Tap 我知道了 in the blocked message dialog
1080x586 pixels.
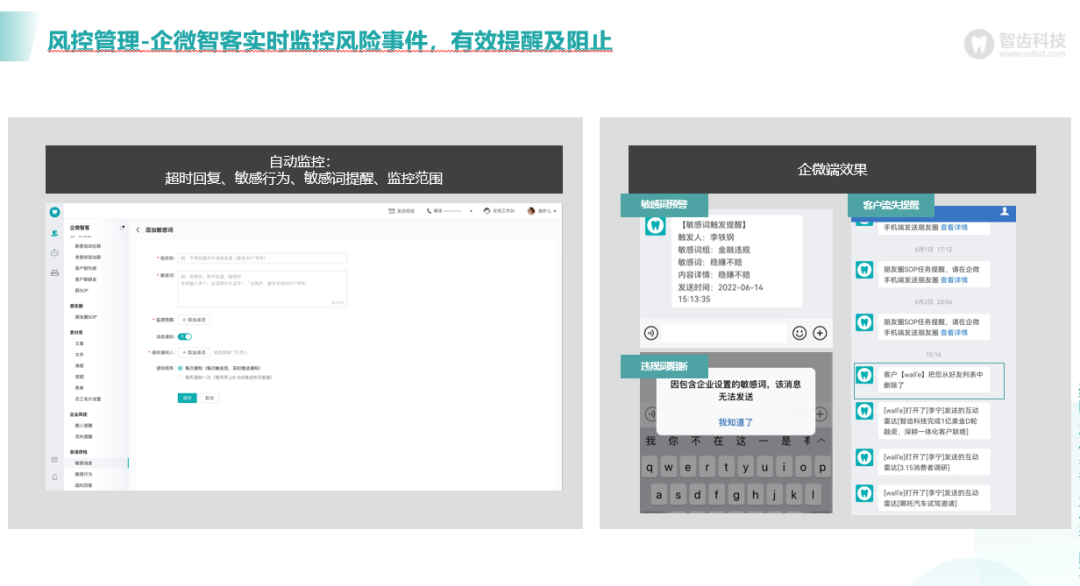coord(736,422)
